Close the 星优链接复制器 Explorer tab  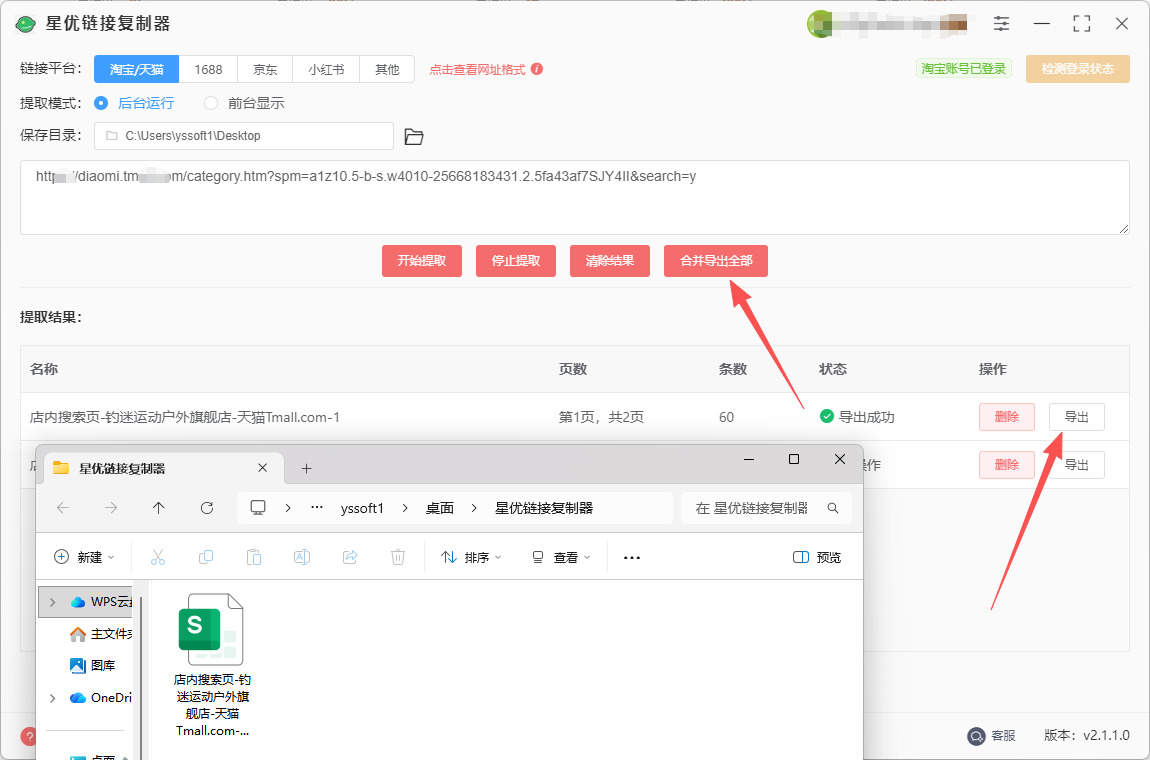(x=263, y=468)
